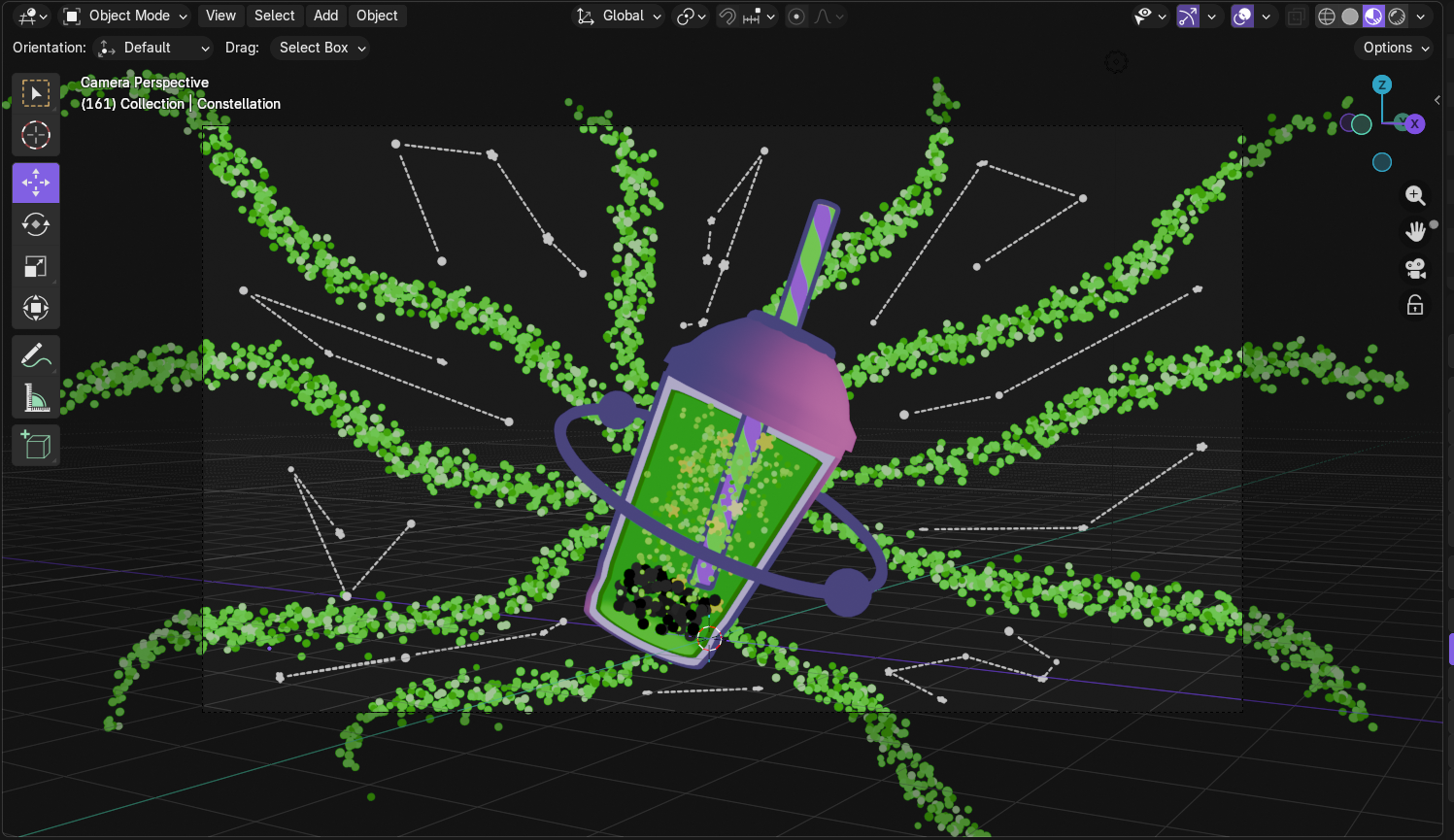The height and width of the screenshot is (840, 1454).
Task: Select the Select Box tool in toolbar
Action: point(36,93)
